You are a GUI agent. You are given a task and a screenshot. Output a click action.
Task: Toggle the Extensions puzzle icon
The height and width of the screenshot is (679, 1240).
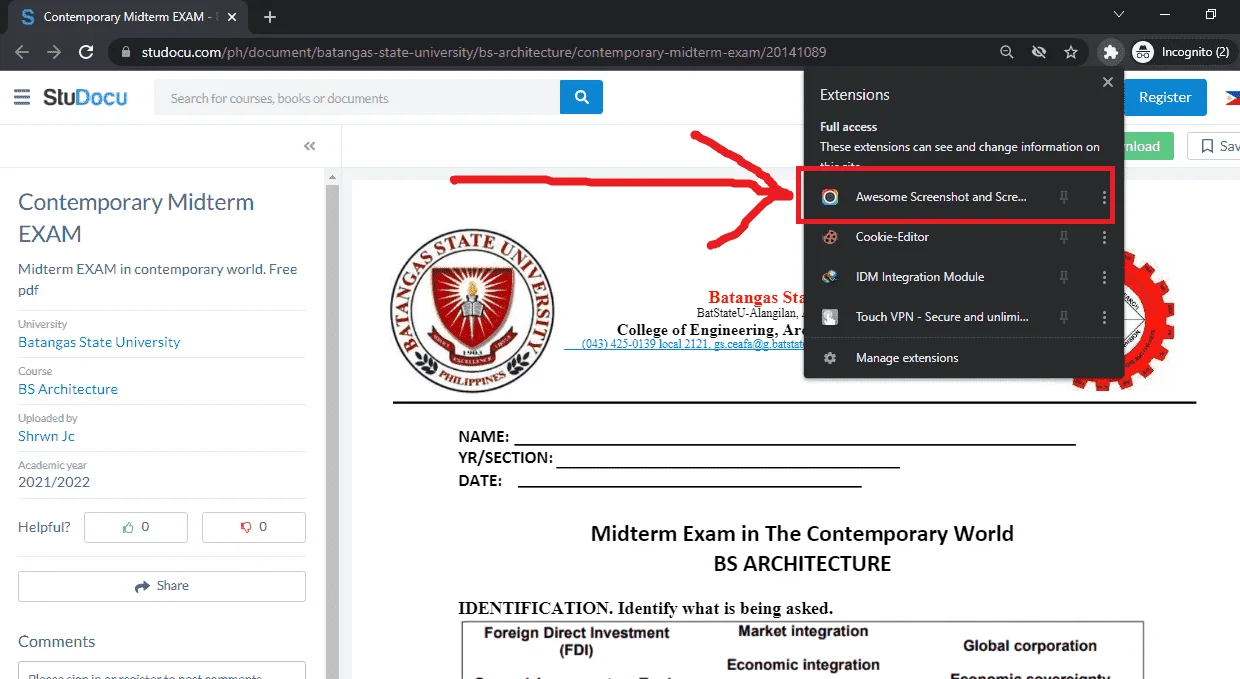click(1110, 52)
